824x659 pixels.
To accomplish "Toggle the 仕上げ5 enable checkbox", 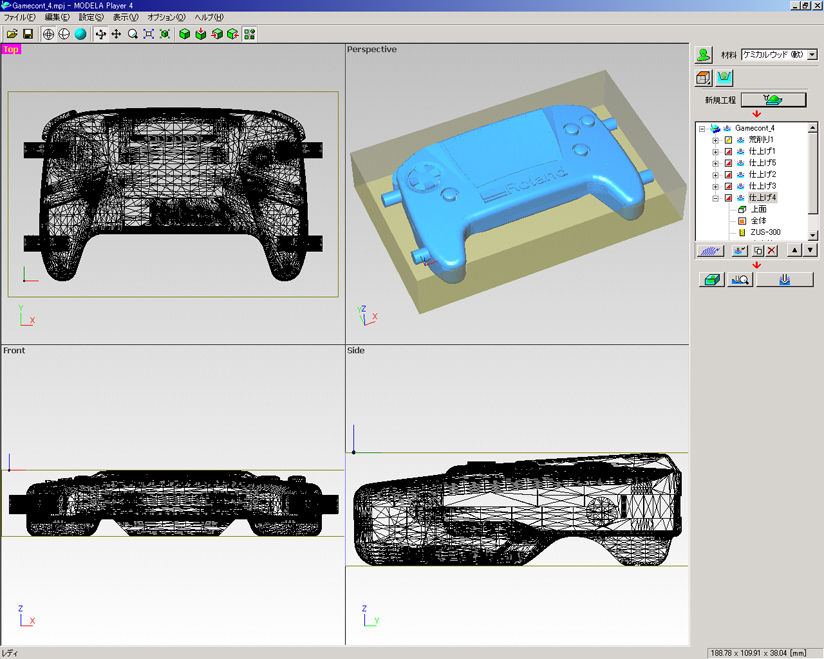I will tap(727, 163).
